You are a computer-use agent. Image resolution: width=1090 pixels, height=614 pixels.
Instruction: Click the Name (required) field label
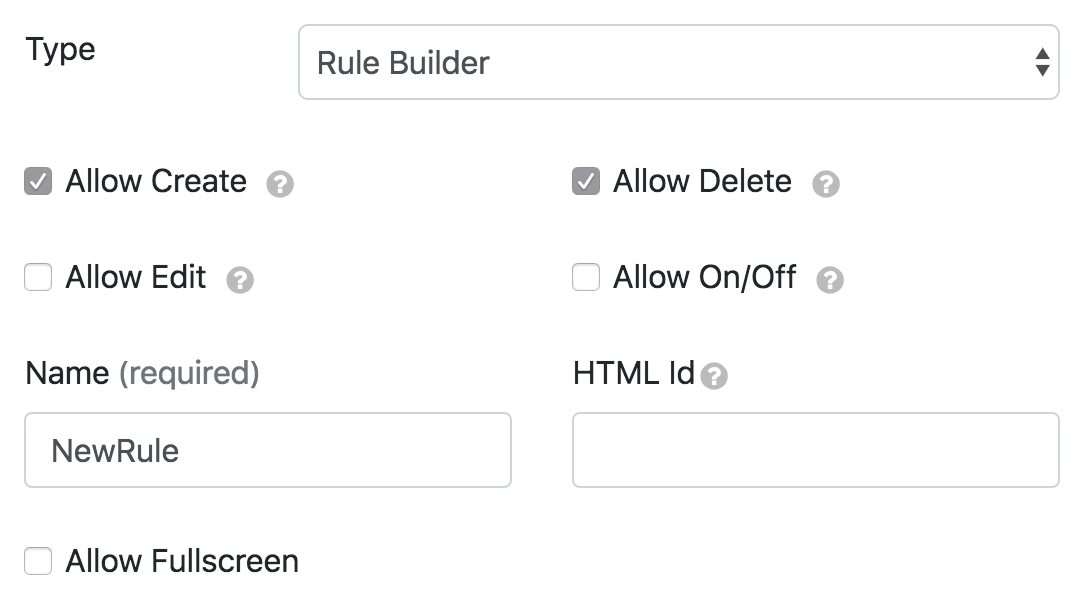coord(142,373)
